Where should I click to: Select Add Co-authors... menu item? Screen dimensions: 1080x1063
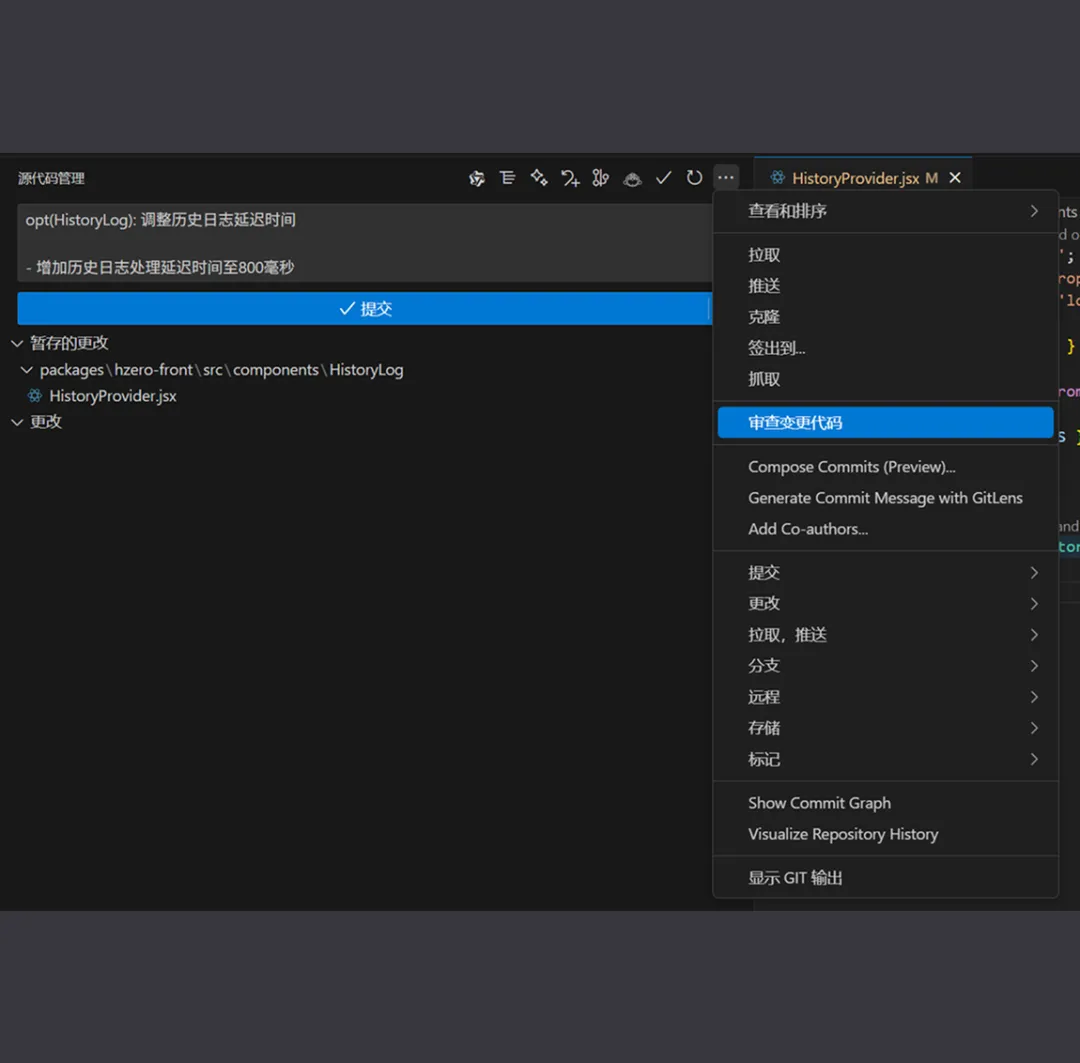tap(886, 529)
